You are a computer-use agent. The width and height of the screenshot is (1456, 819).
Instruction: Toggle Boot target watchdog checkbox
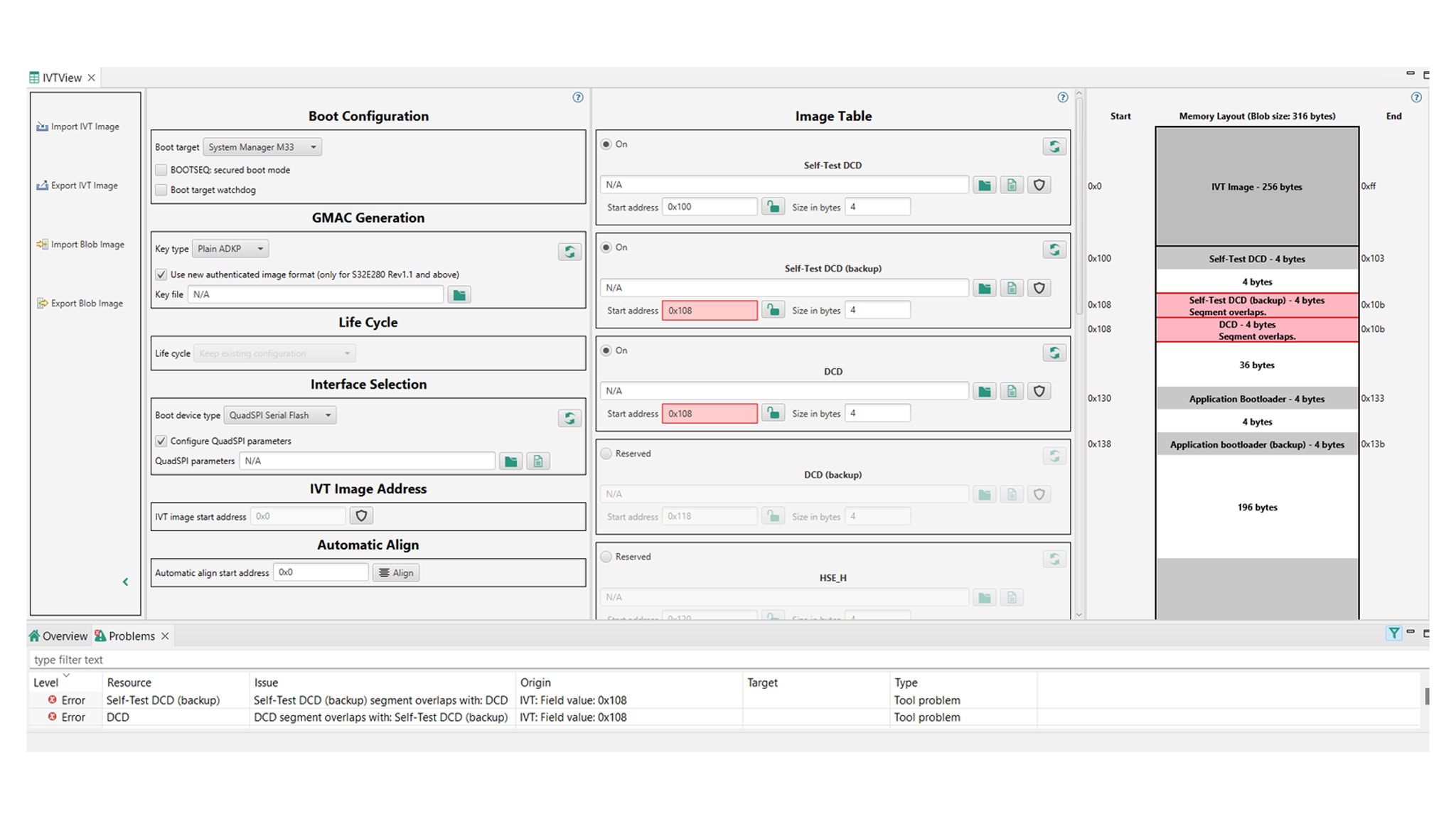[x=161, y=190]
